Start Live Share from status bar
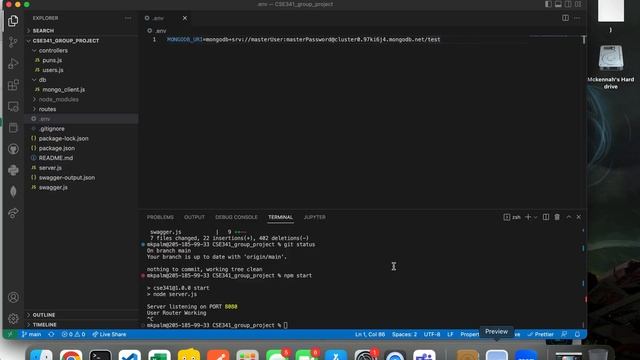640x360 pixels. 109,334
